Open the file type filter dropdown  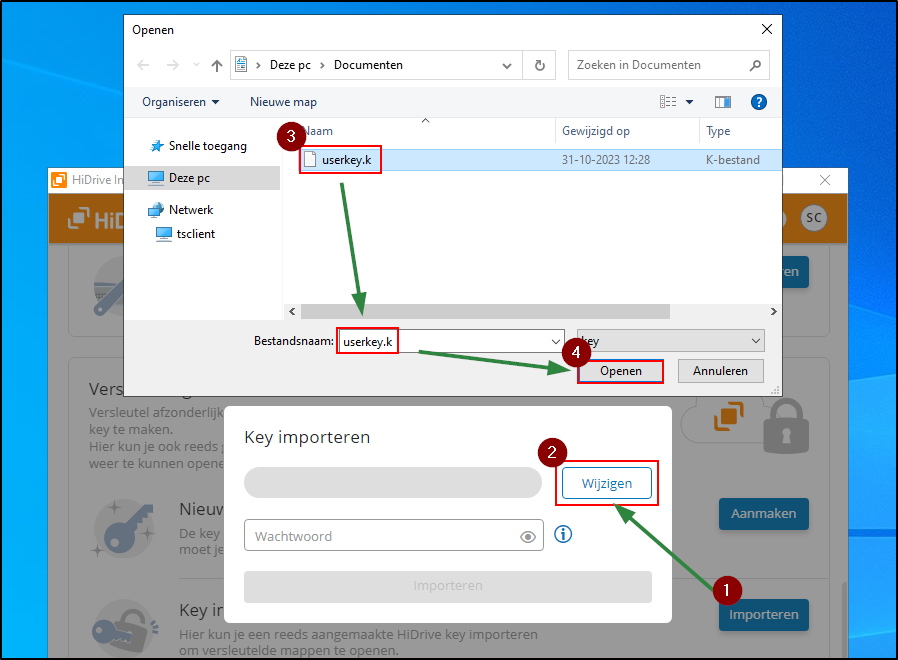[670, 341]
